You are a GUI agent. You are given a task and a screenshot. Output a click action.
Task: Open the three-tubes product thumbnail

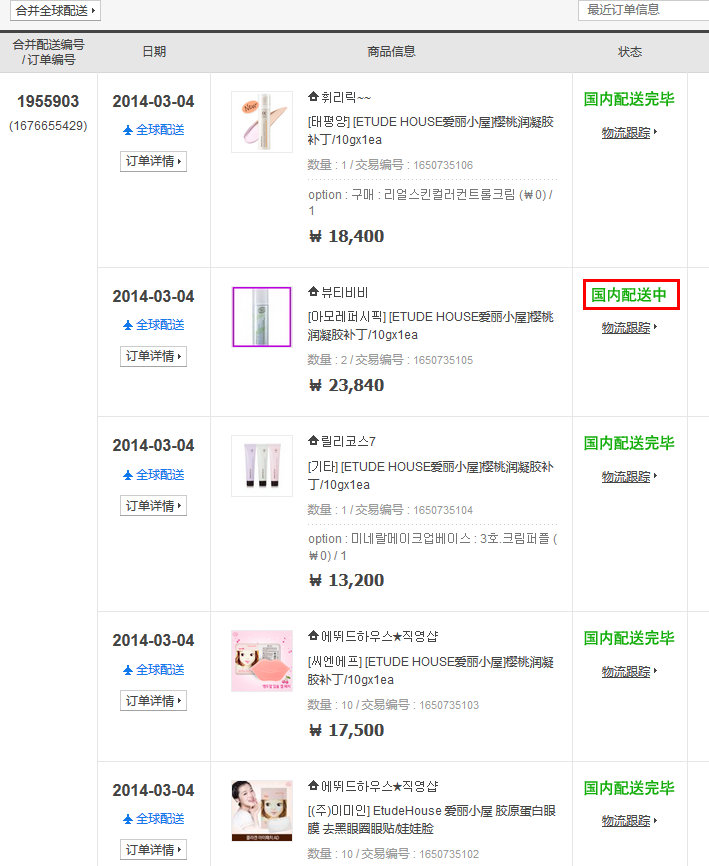[x=261, y=466]
